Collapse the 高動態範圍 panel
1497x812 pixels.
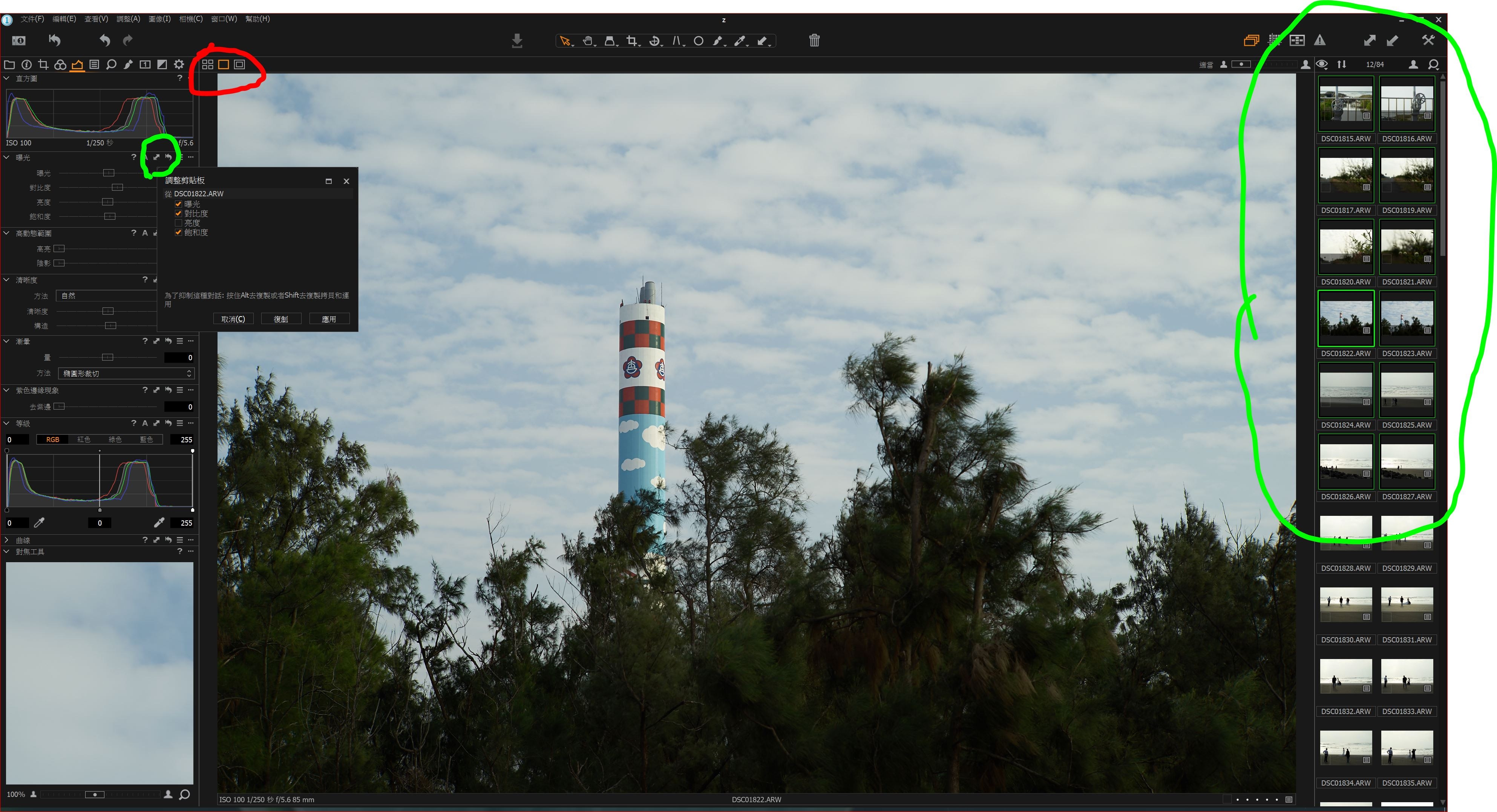(x=7, y=233)
